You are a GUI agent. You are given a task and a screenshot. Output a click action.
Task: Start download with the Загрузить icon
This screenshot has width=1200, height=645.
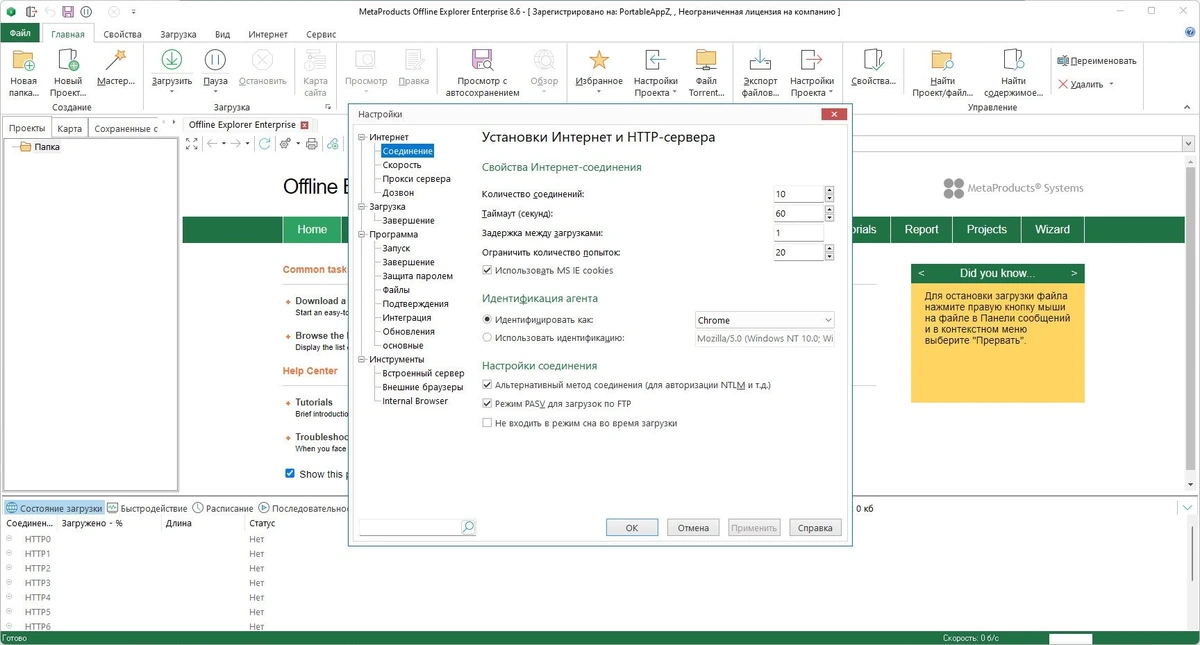tap(172, 60)
